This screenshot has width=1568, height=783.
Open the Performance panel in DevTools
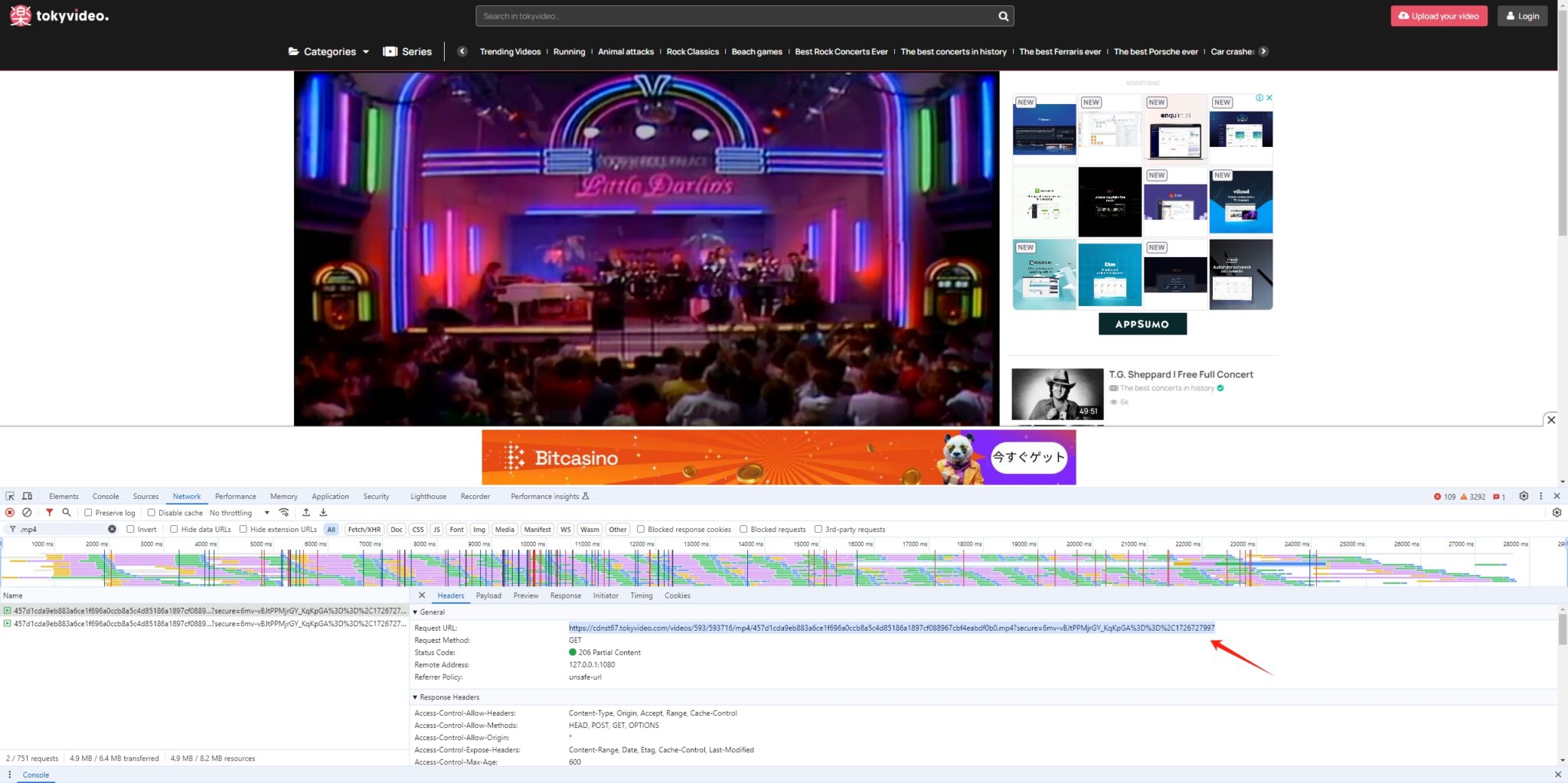[235, 496]
